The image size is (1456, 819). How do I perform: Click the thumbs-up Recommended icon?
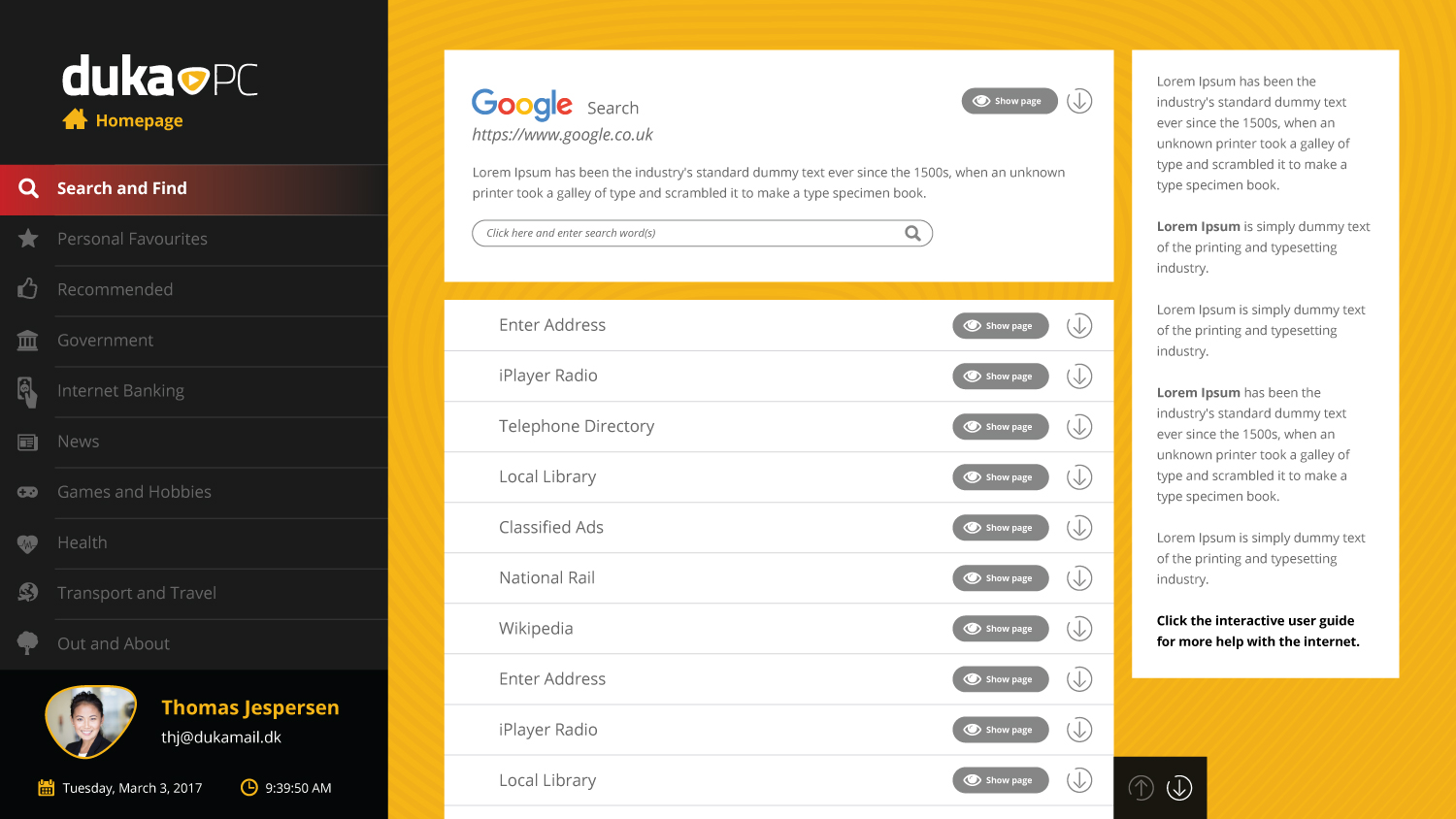(27, 288)
